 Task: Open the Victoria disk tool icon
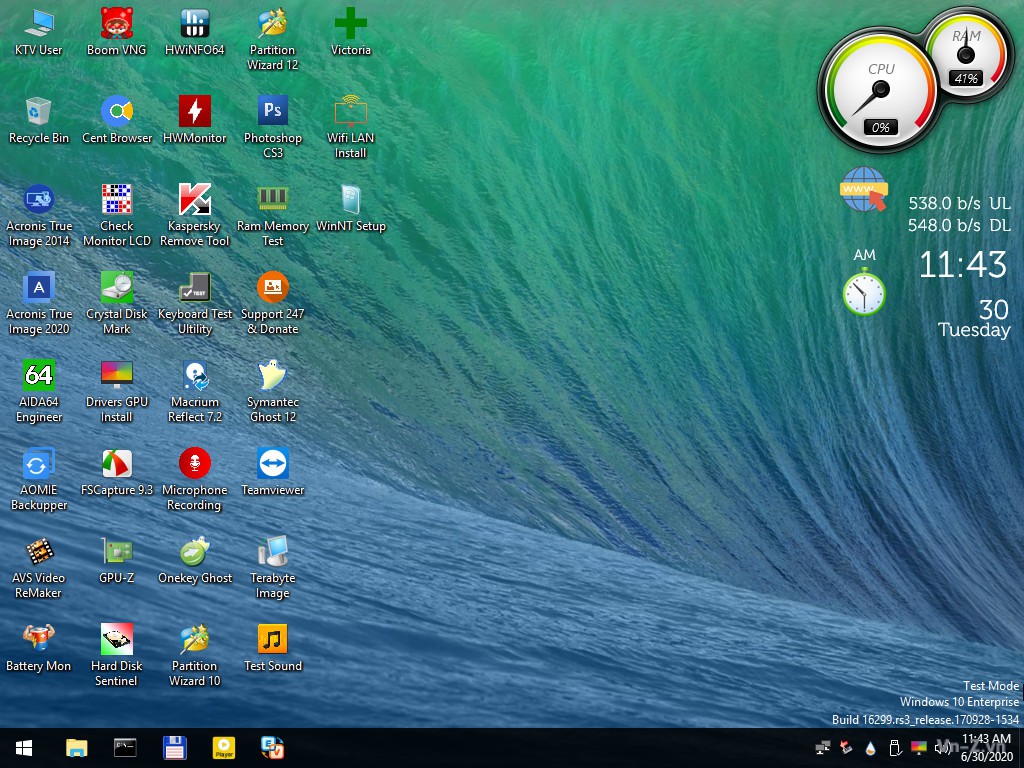pyautogui.click(x=350, y=23)
